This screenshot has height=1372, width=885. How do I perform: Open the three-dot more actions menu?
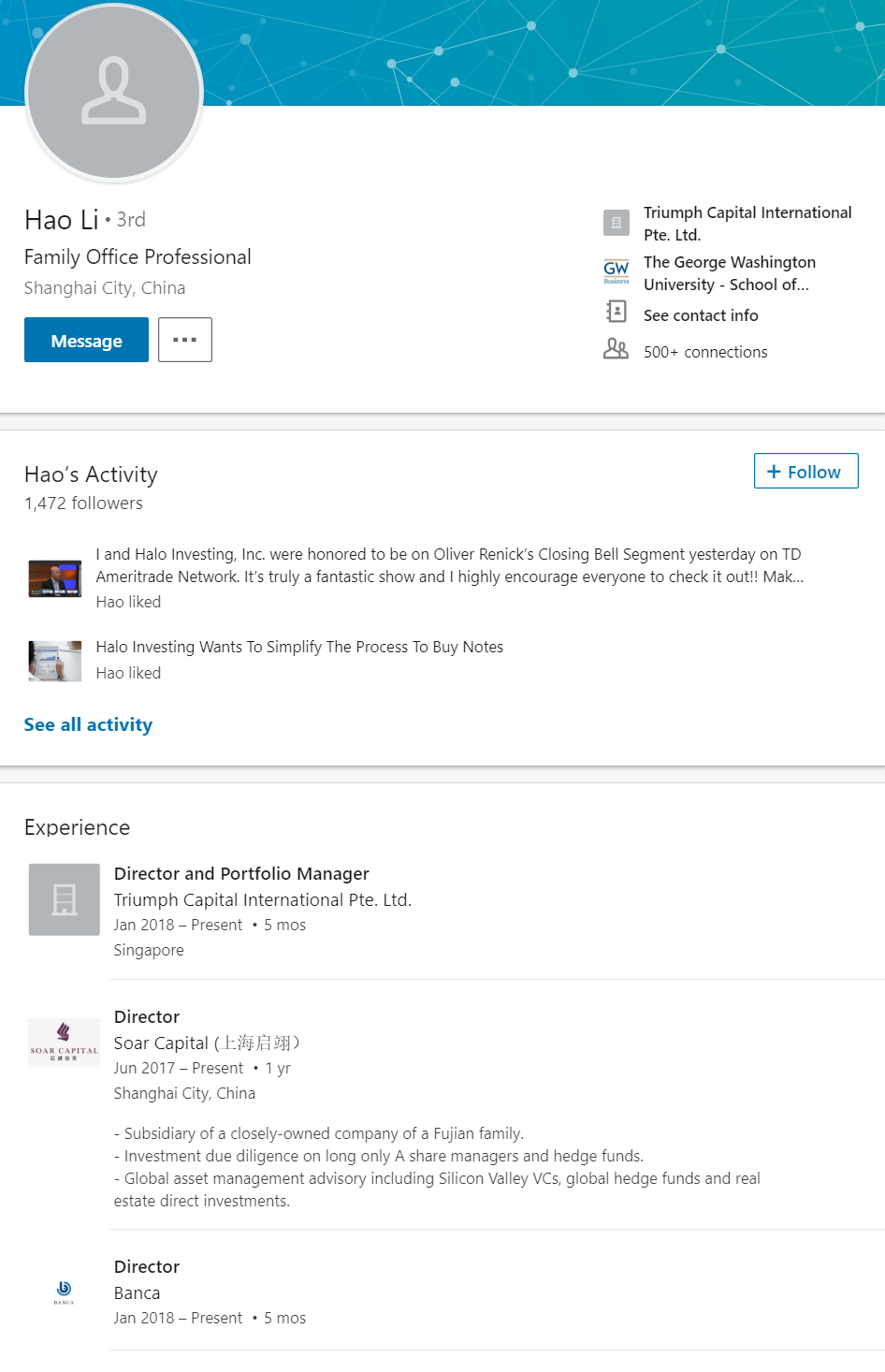(184, 339)
